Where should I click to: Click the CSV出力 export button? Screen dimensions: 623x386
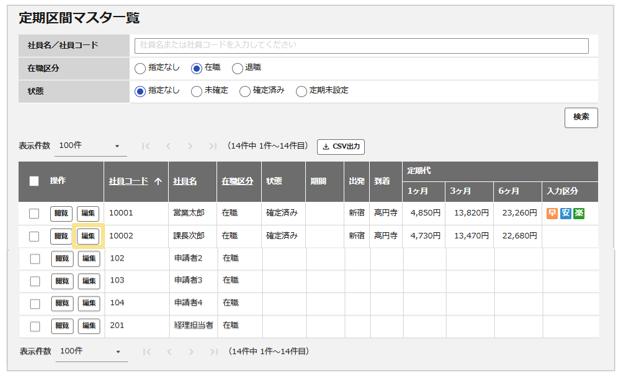[341, 147]
